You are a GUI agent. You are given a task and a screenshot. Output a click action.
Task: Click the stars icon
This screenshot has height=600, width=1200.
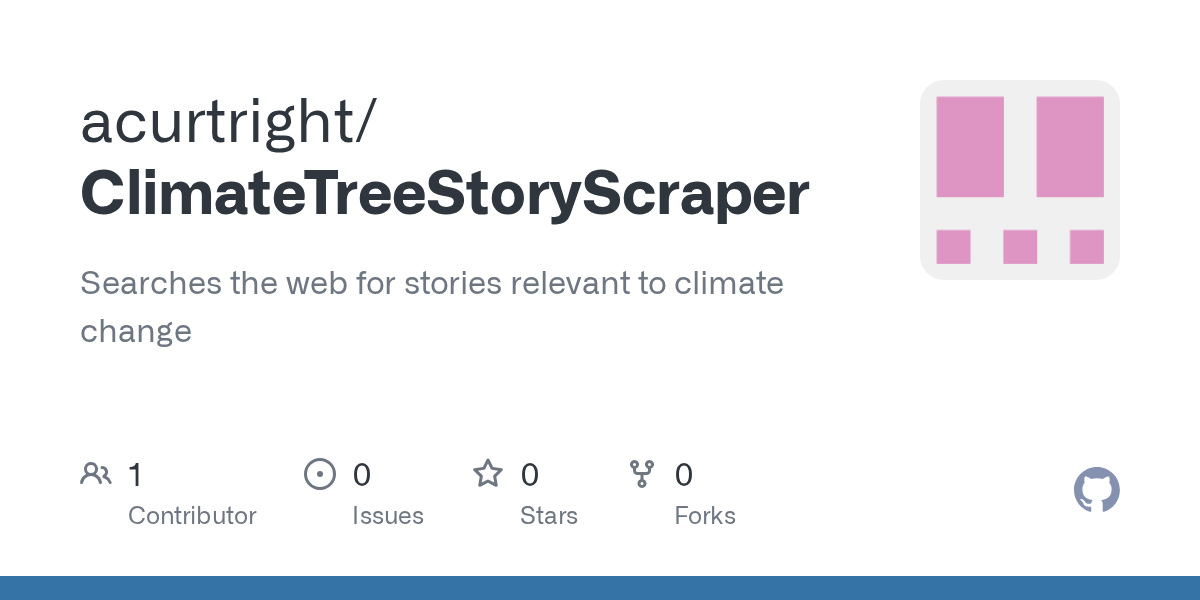point(487,474)
